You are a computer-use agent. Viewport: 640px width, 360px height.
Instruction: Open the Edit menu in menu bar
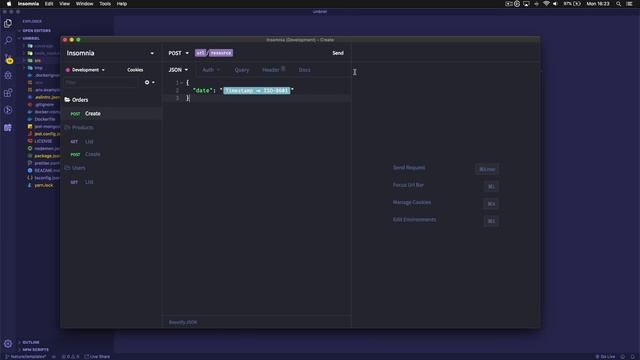(x=49, y=4)
